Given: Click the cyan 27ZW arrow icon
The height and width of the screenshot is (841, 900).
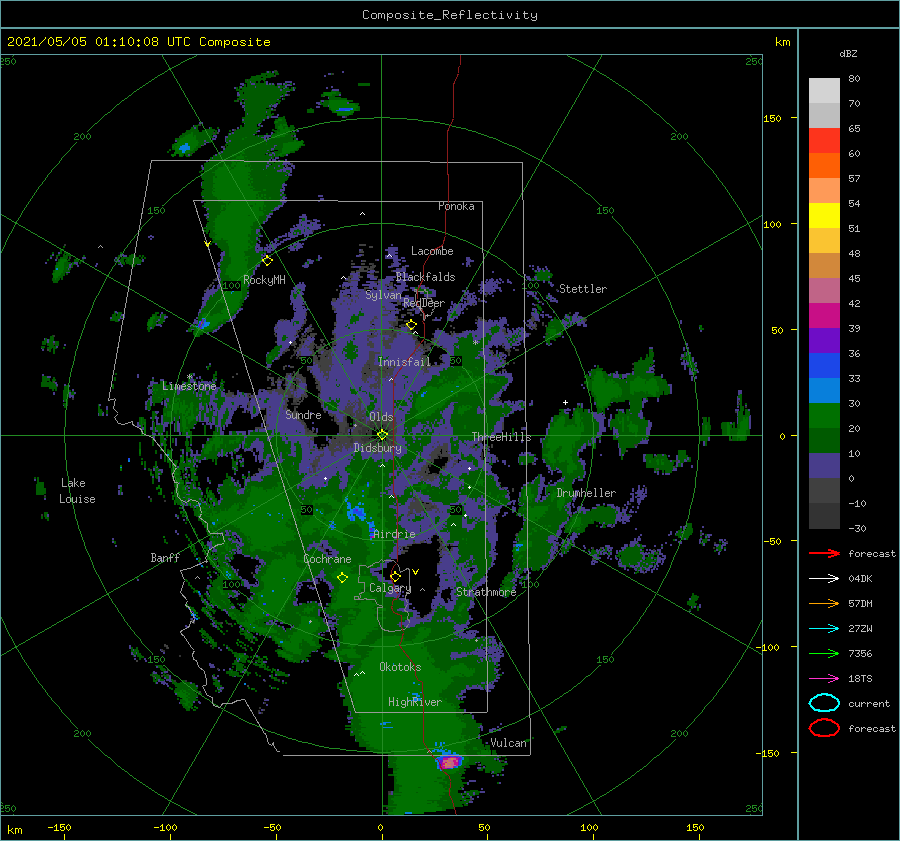Looking at the screenshot, I should tap(824, 629).
